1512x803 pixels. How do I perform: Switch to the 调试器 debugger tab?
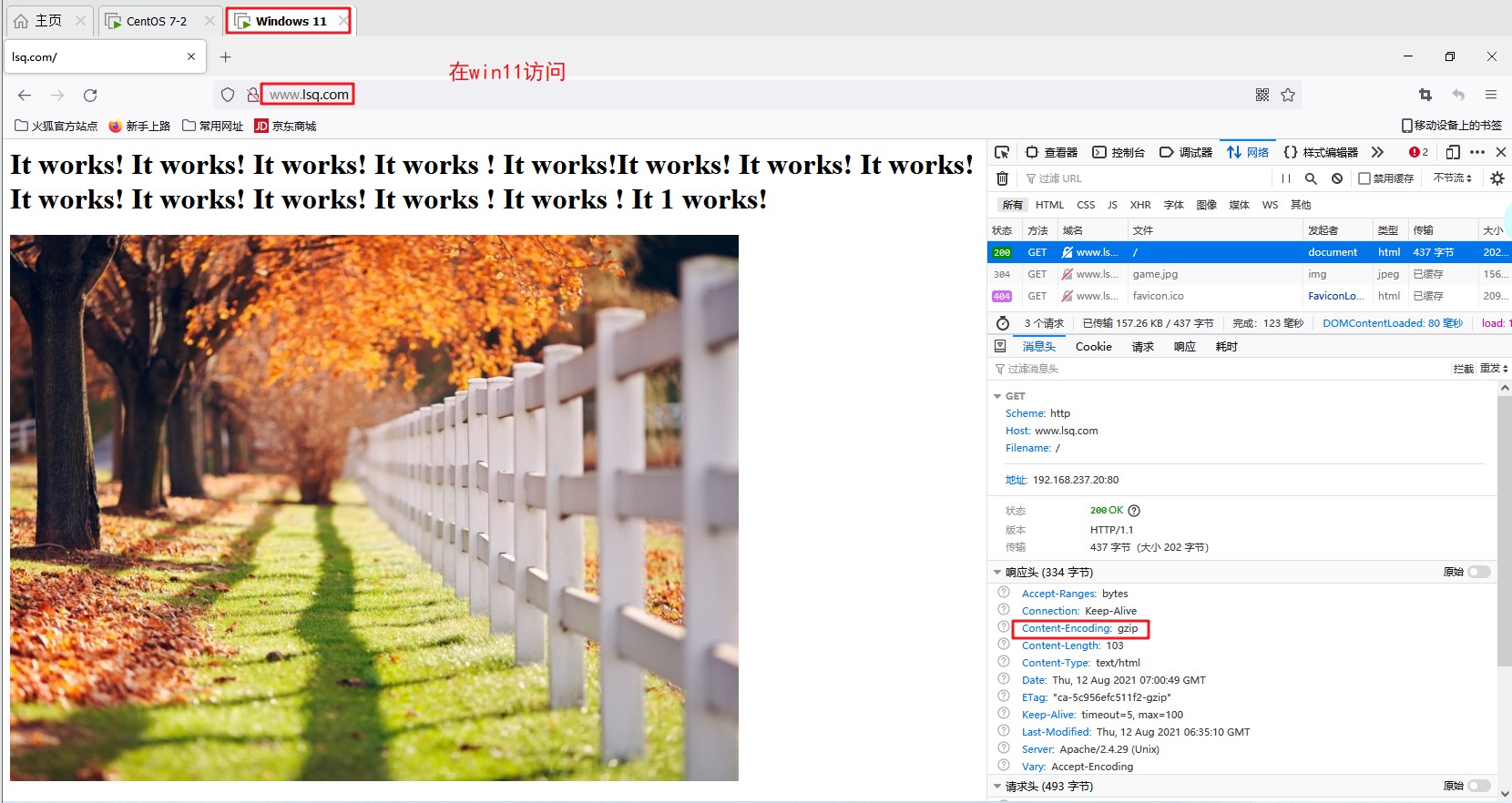[1186, 152]
